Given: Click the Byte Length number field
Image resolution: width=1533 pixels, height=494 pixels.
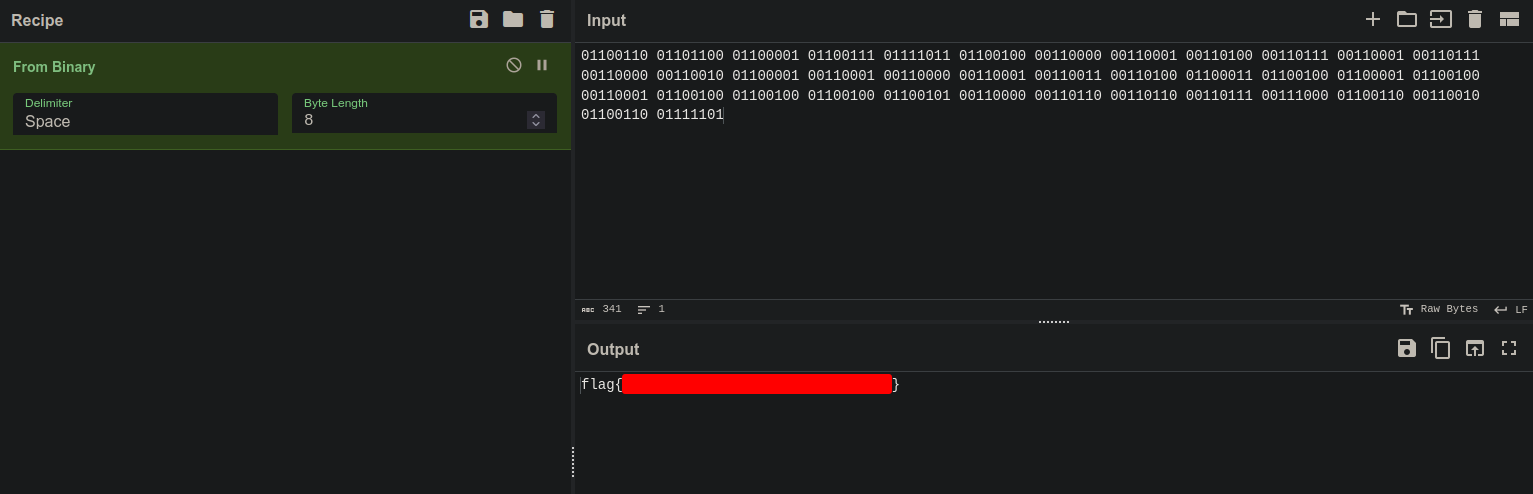Looking at the screenshot, I should point(412,120).
